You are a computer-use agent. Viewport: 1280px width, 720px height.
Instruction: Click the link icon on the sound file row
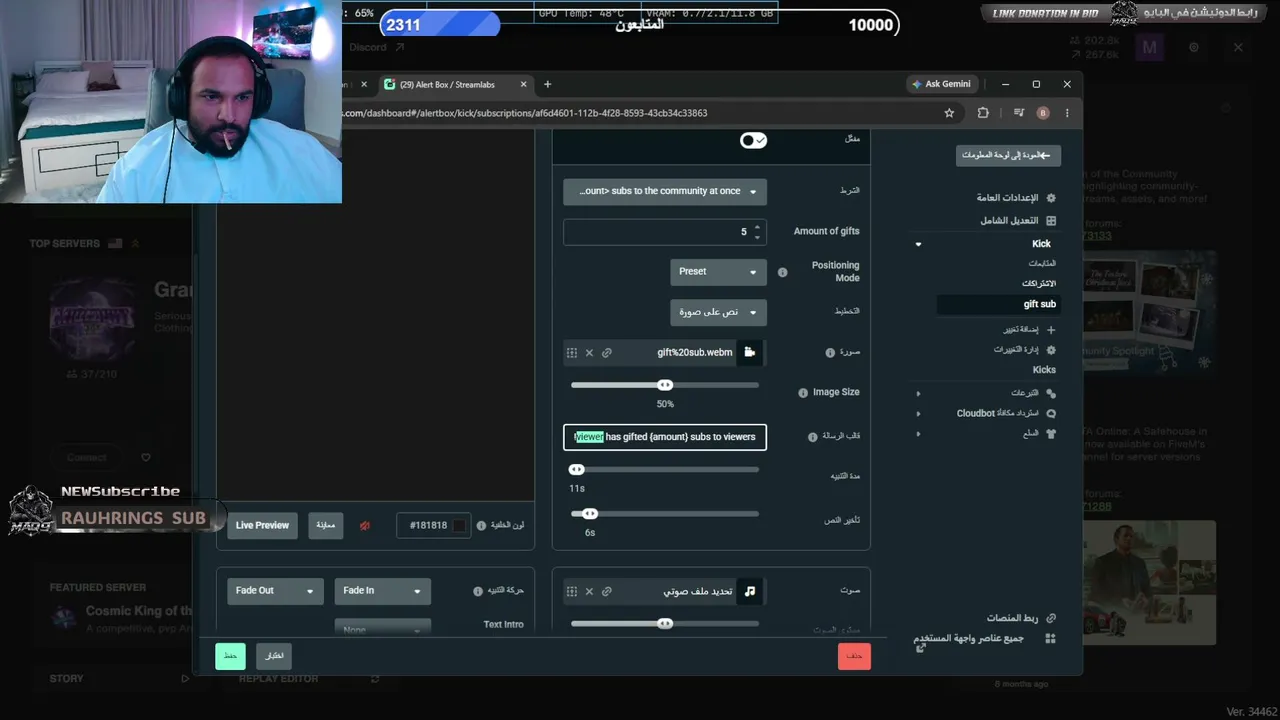pyautogui.click(x=607, y=592)
